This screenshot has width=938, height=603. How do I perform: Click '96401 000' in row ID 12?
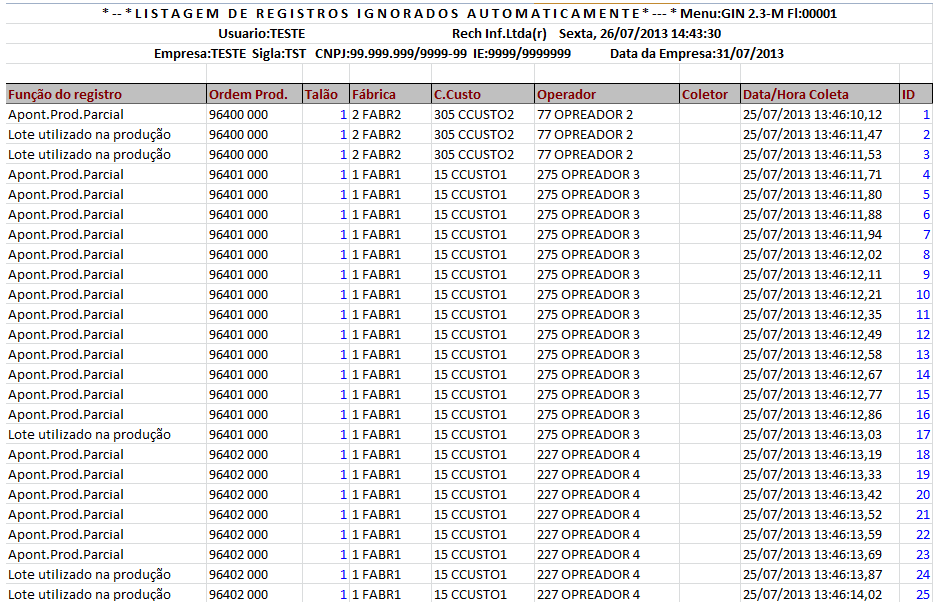[x=238, y=335]
